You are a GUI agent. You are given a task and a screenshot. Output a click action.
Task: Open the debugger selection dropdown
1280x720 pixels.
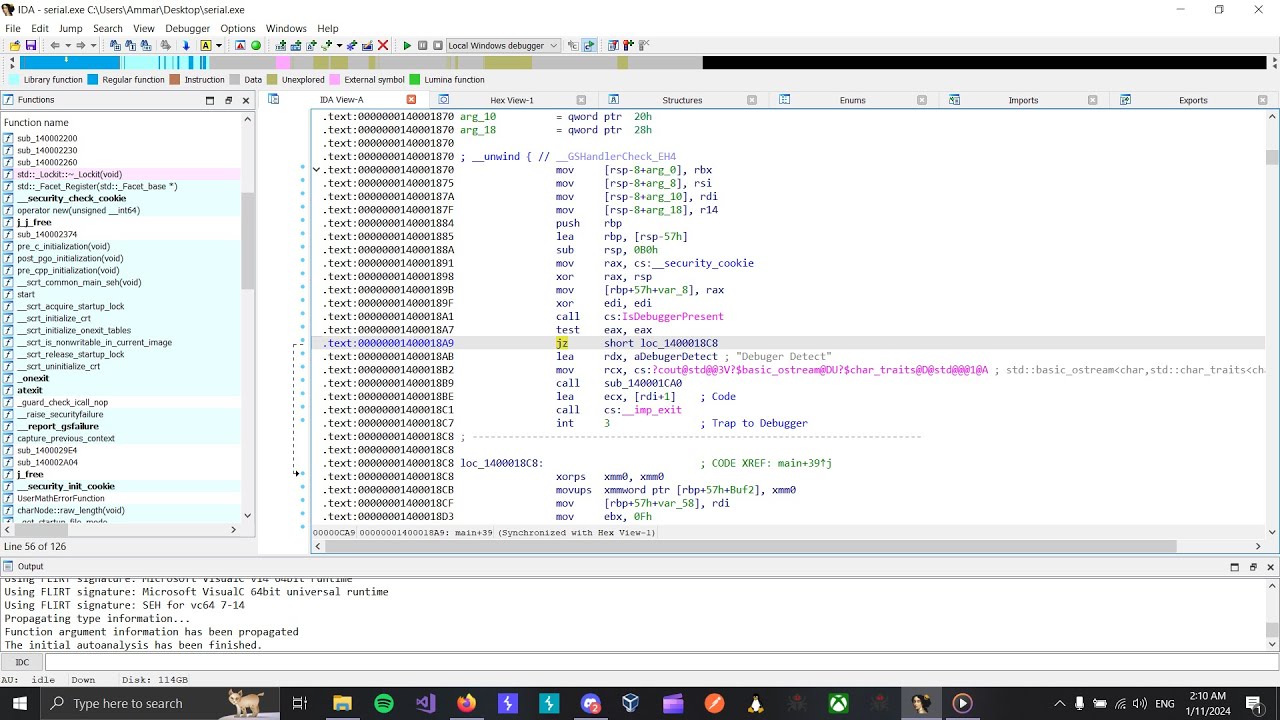(x=503, y=45)
